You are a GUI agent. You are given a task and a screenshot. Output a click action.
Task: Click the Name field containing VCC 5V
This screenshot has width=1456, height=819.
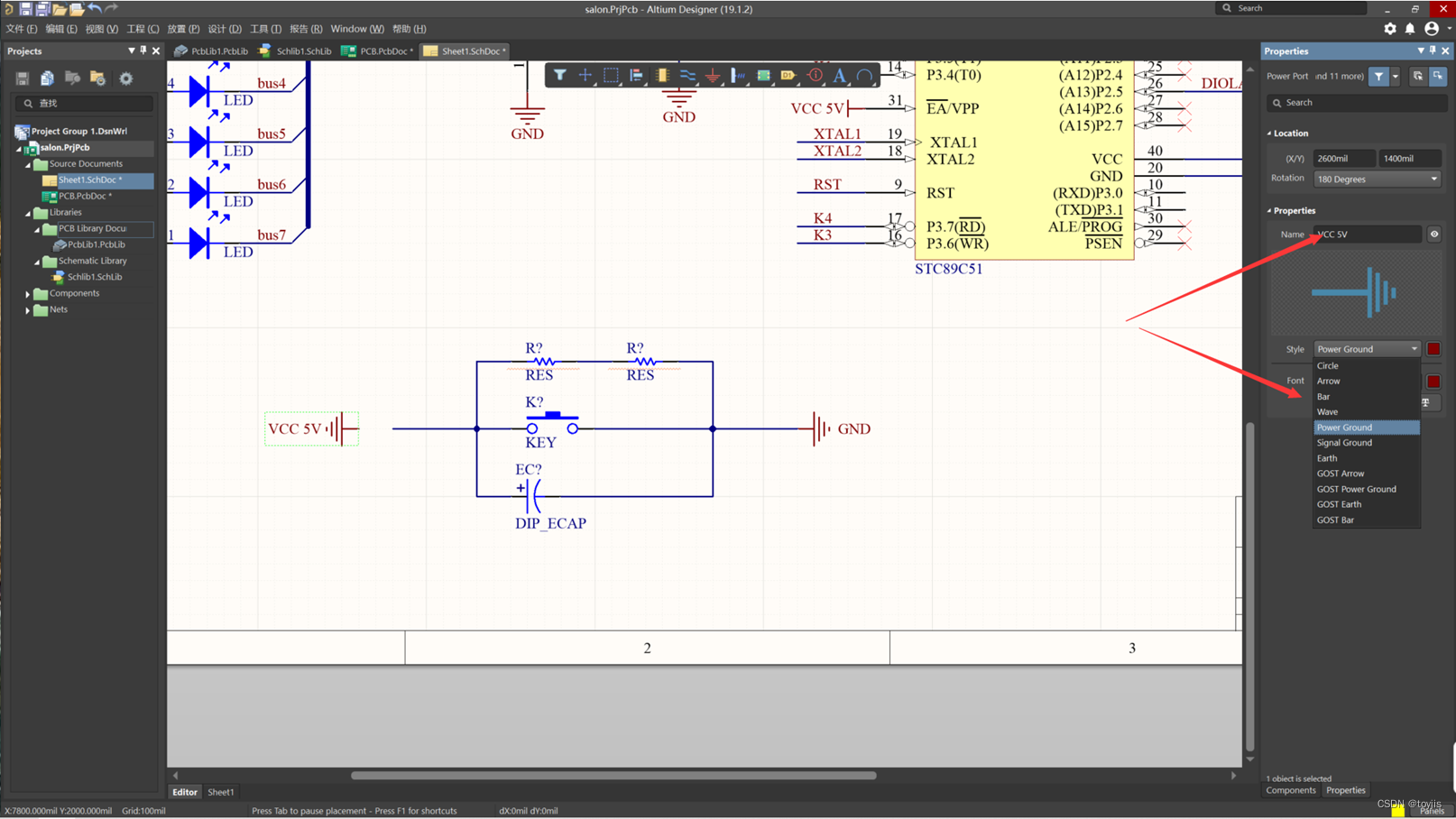pos(1367,235)
